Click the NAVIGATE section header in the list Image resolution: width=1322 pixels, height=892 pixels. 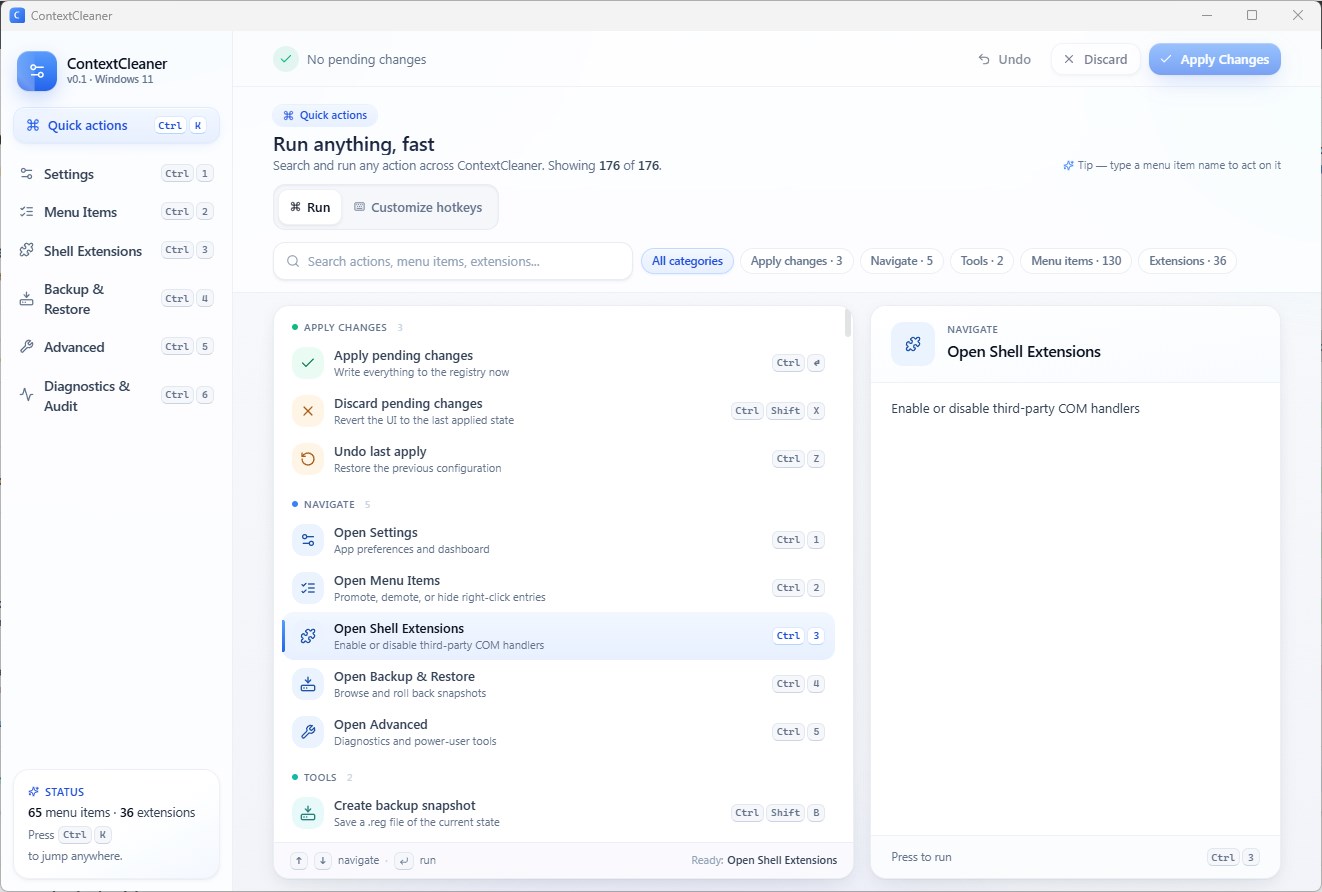tap(330, 504)
